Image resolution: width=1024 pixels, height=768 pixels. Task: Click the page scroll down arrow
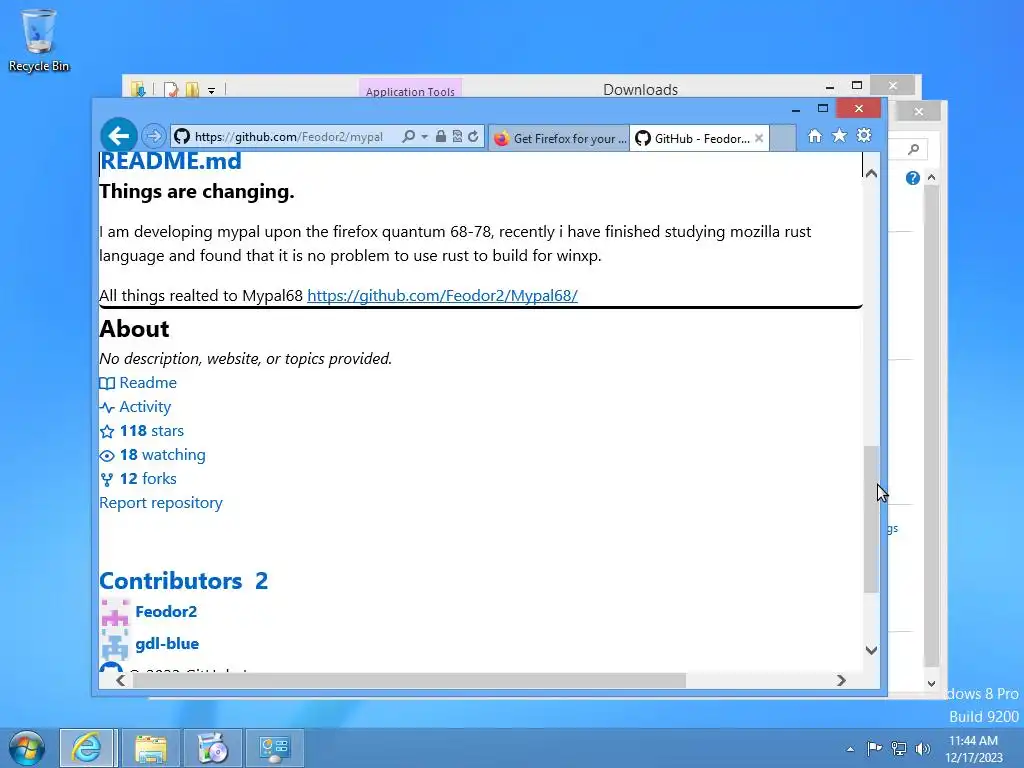point(871,650)
